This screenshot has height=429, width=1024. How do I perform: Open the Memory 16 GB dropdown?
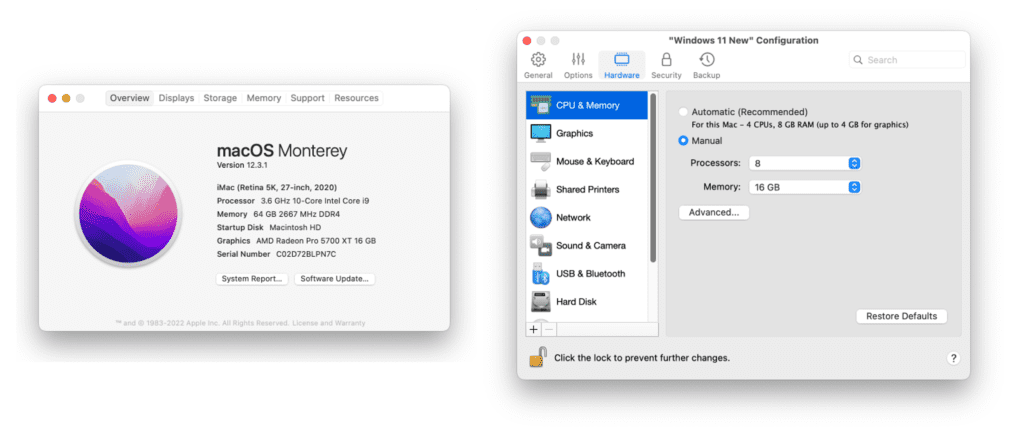tap(804, 187)
